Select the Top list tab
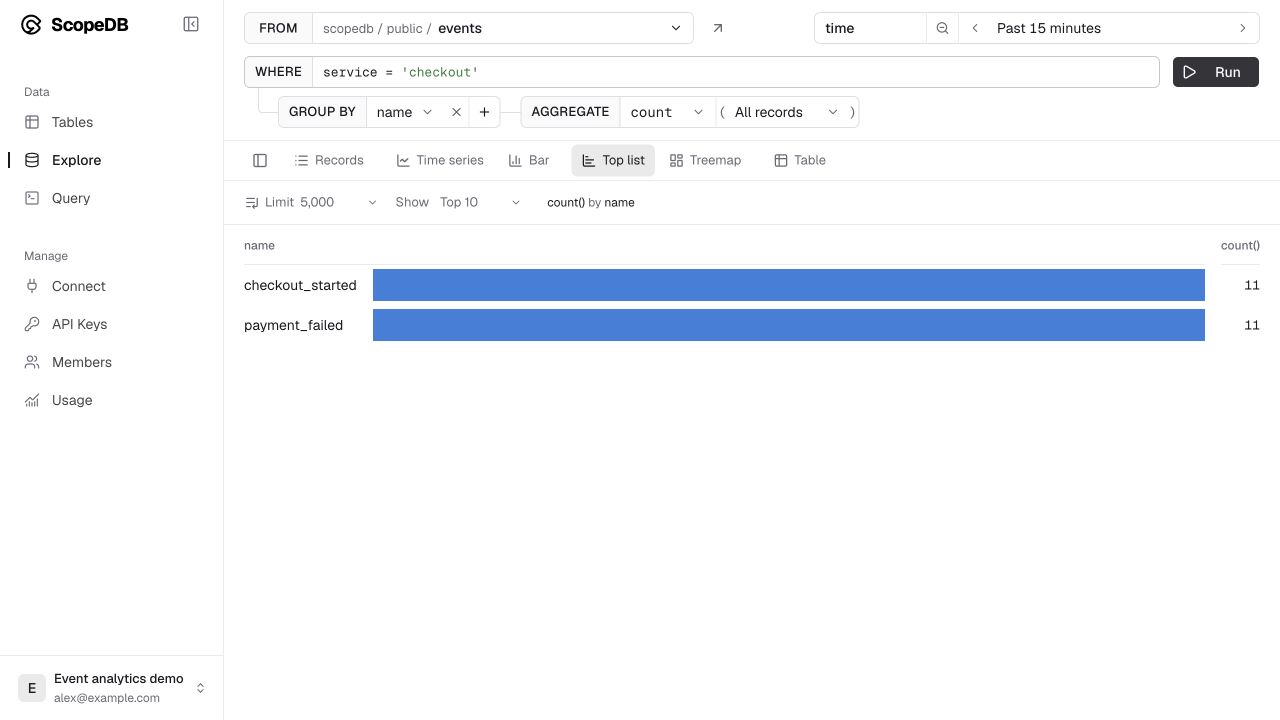Viewport: 1280px width, 720px height. [613, 160]
